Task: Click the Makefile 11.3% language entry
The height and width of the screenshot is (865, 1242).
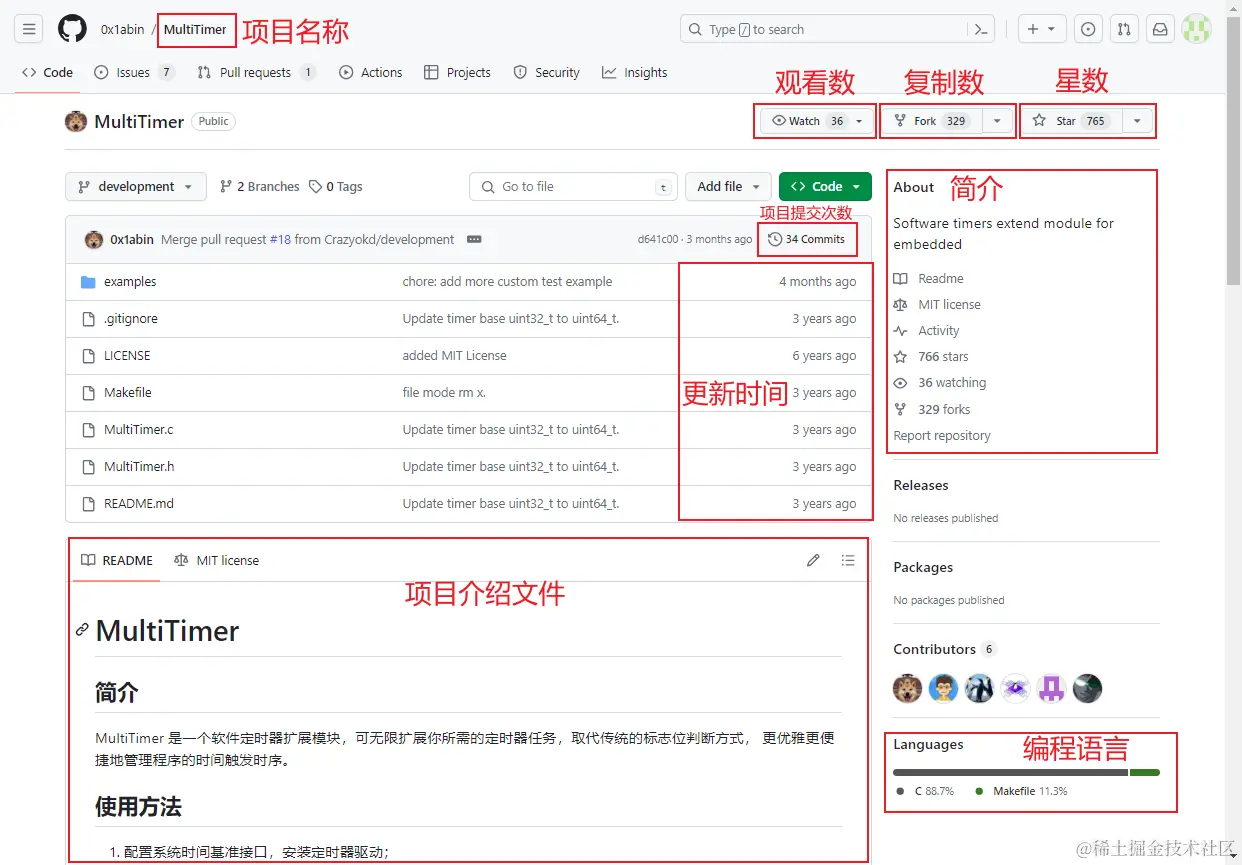Action: pyautogui.click(x=1021, y=791)
